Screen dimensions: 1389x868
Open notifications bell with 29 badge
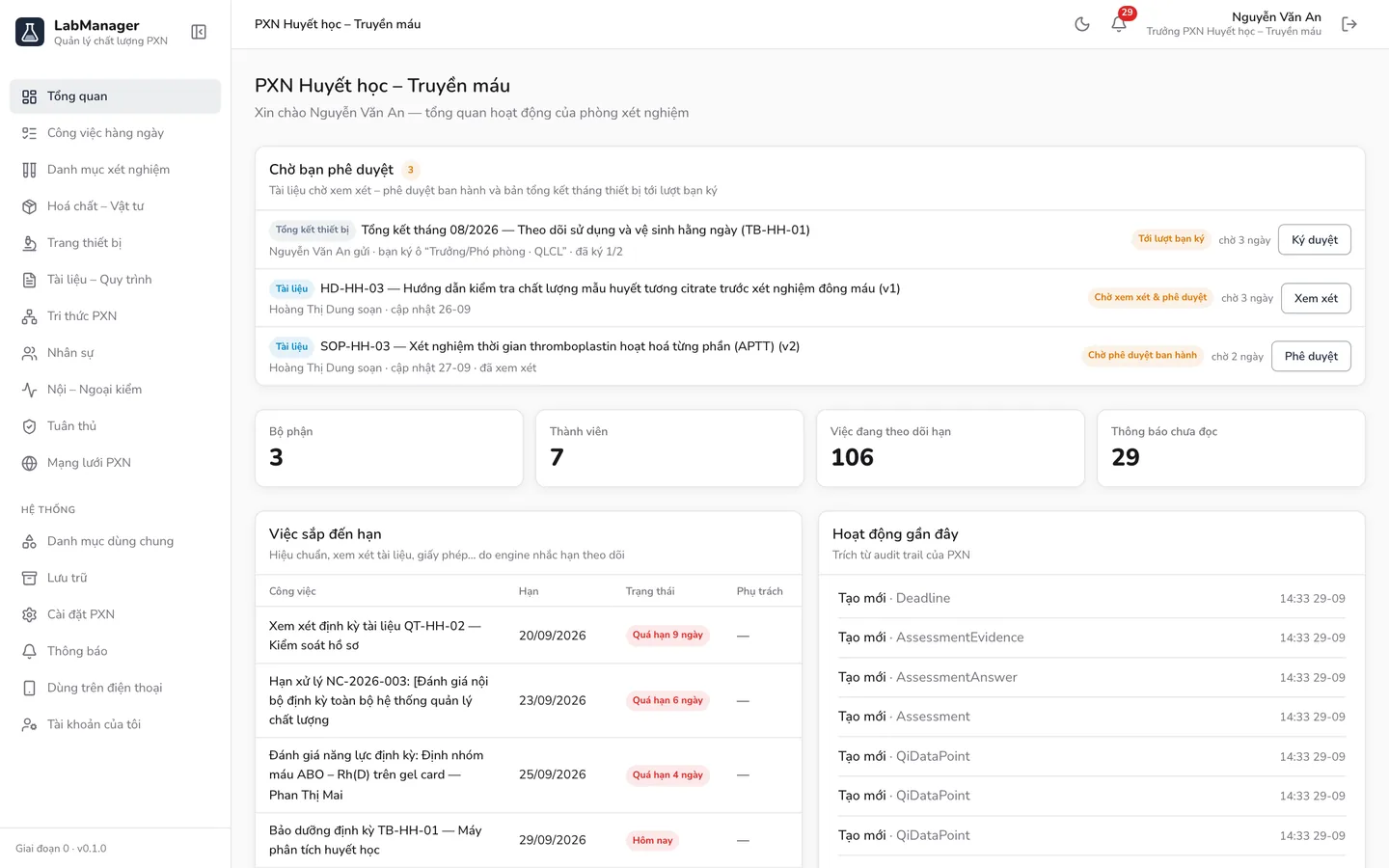1119,24
